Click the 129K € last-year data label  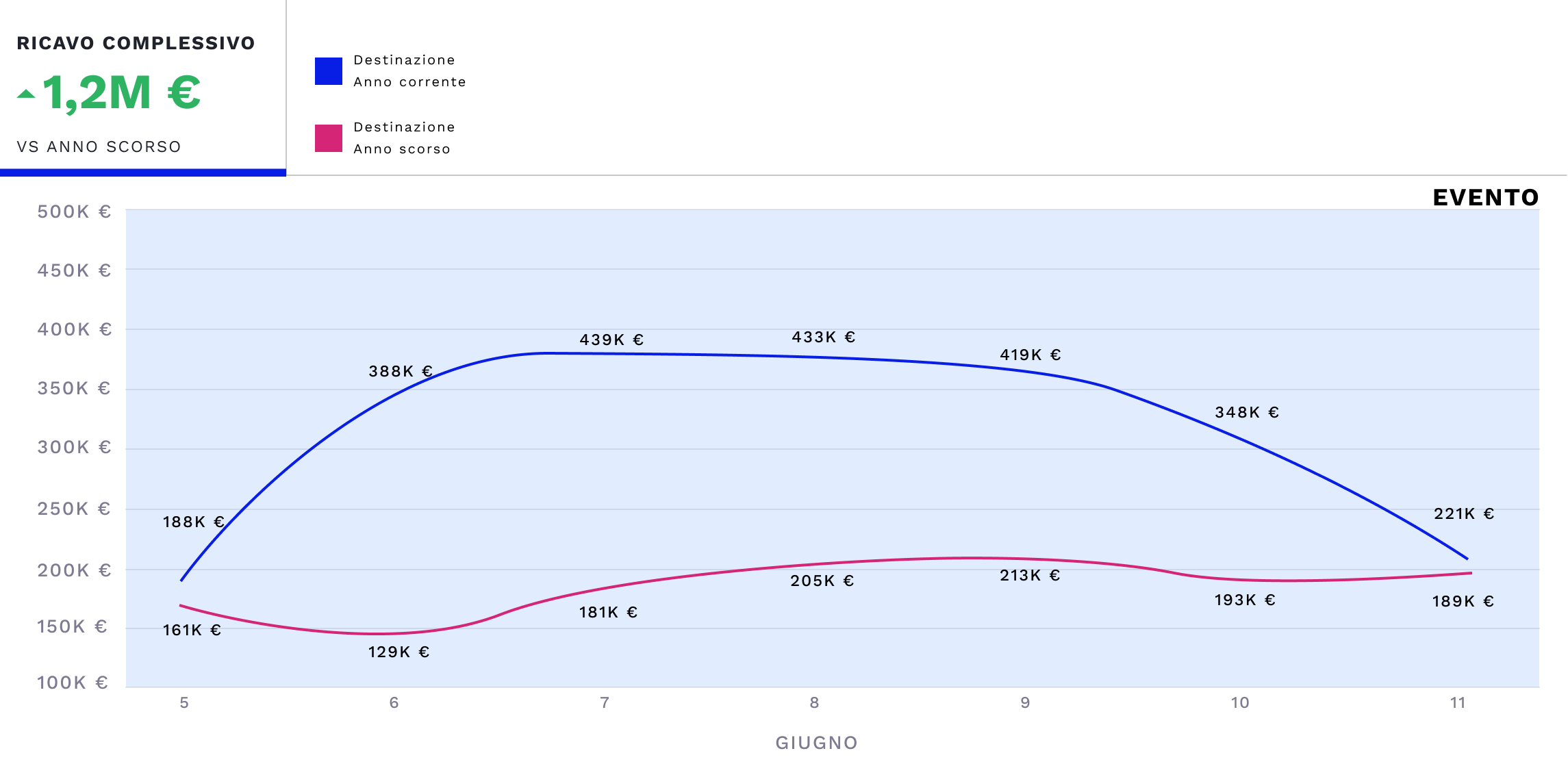coord(399,652)
